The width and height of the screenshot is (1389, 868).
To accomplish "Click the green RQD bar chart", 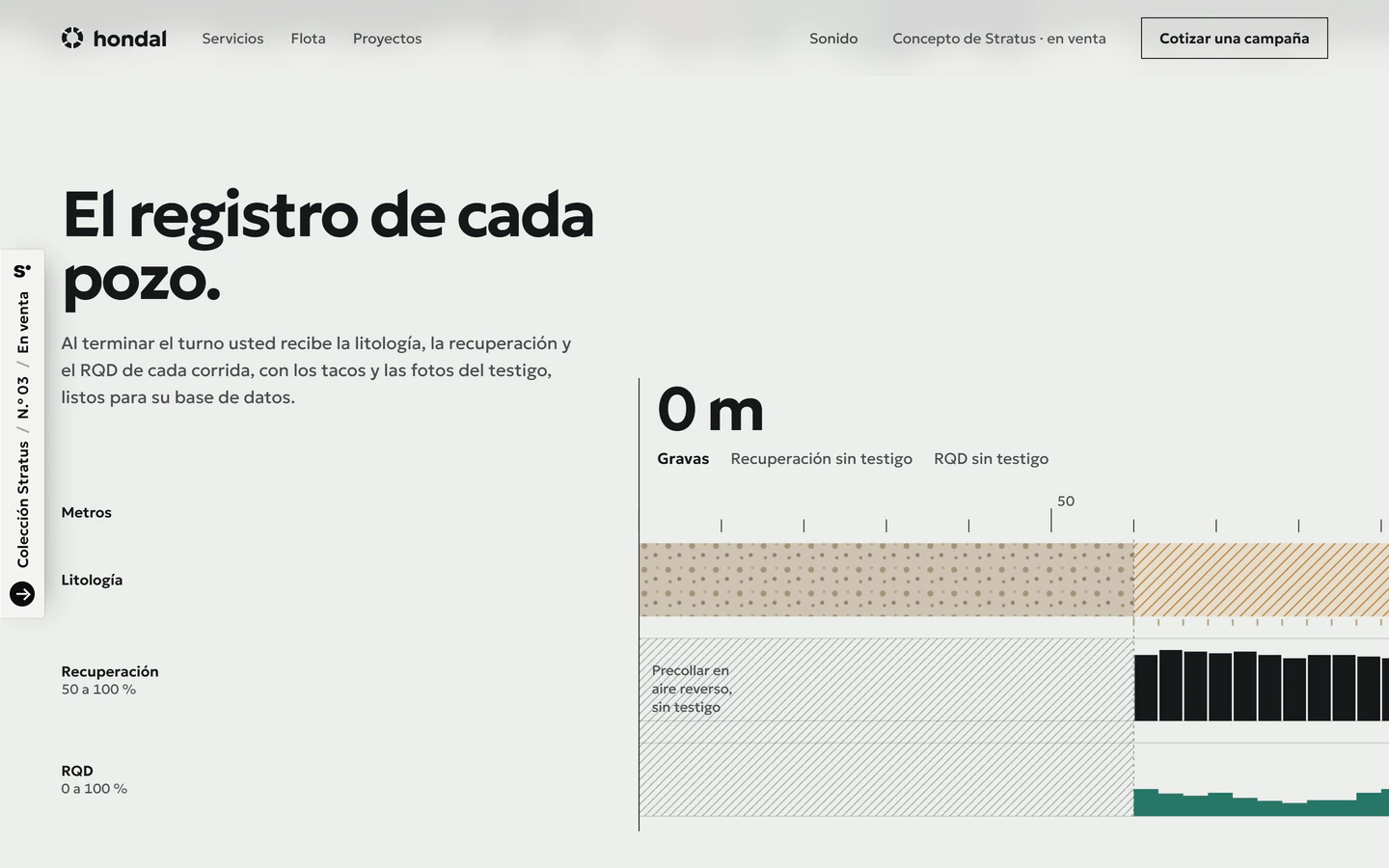I will (1261, 802).
